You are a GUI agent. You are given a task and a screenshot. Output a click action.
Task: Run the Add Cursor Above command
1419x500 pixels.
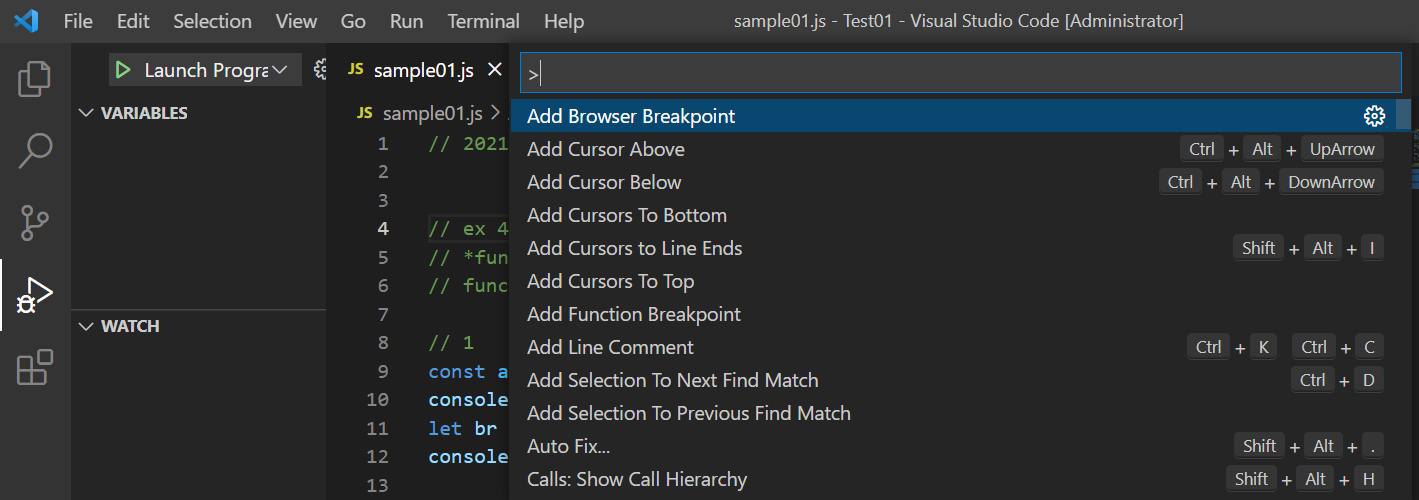(954, 149)
